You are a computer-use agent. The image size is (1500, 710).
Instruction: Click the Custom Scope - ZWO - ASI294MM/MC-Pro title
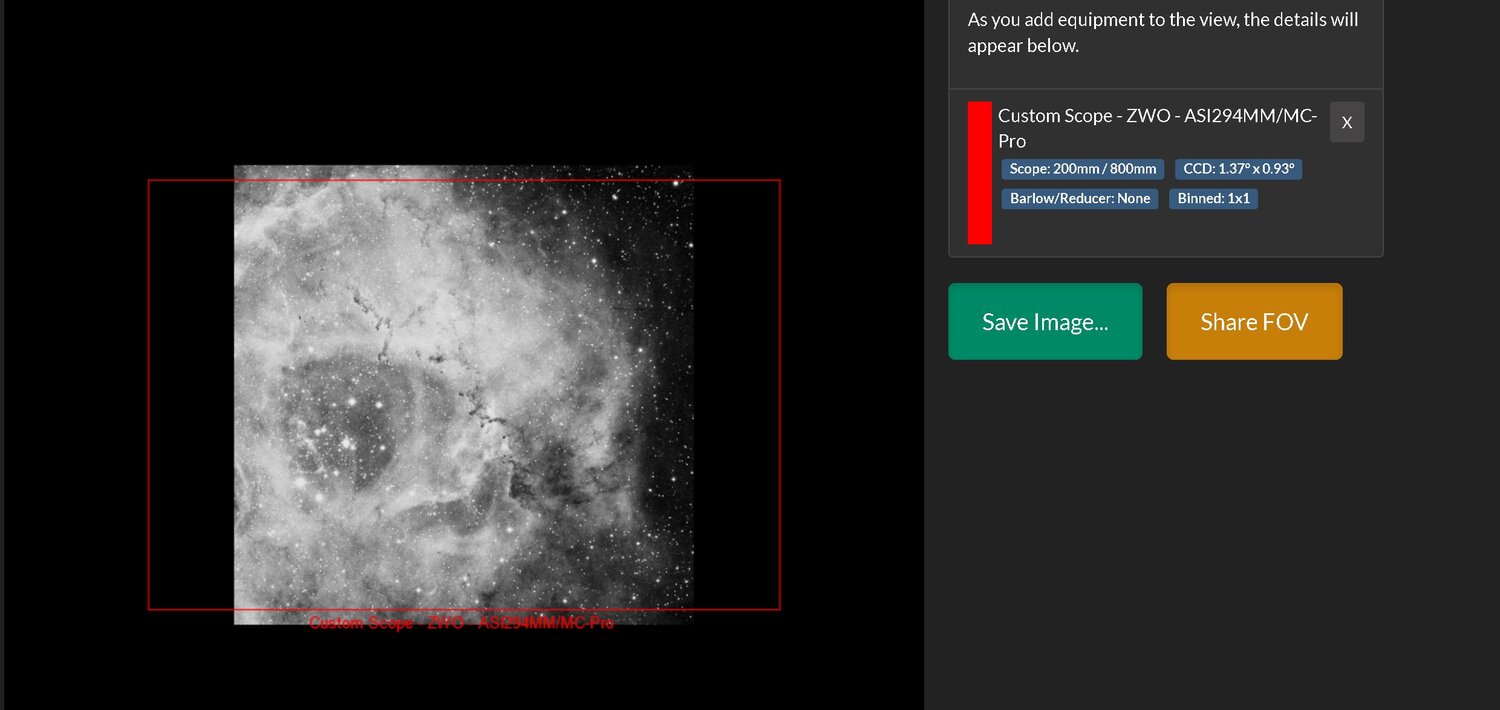point(1158,128)
